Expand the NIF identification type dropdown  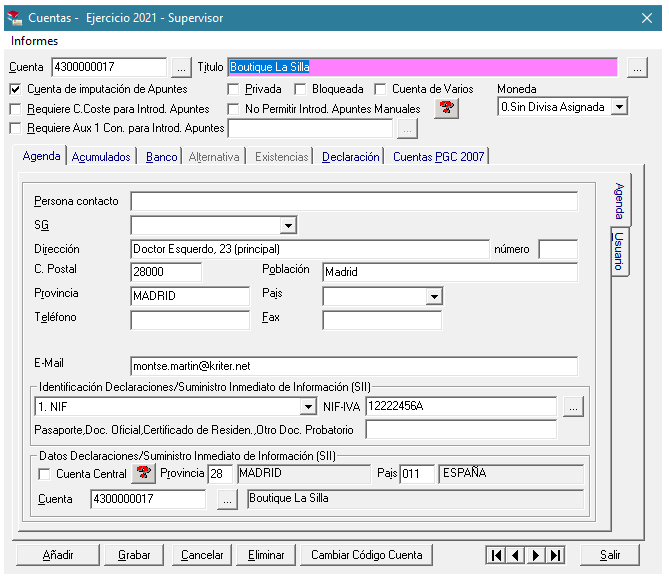[x=308, y=407]
